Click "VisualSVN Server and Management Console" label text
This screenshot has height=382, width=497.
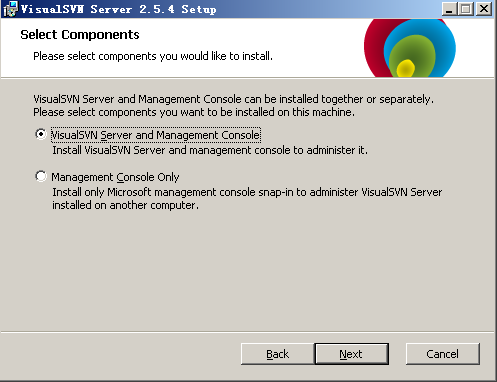156,135
